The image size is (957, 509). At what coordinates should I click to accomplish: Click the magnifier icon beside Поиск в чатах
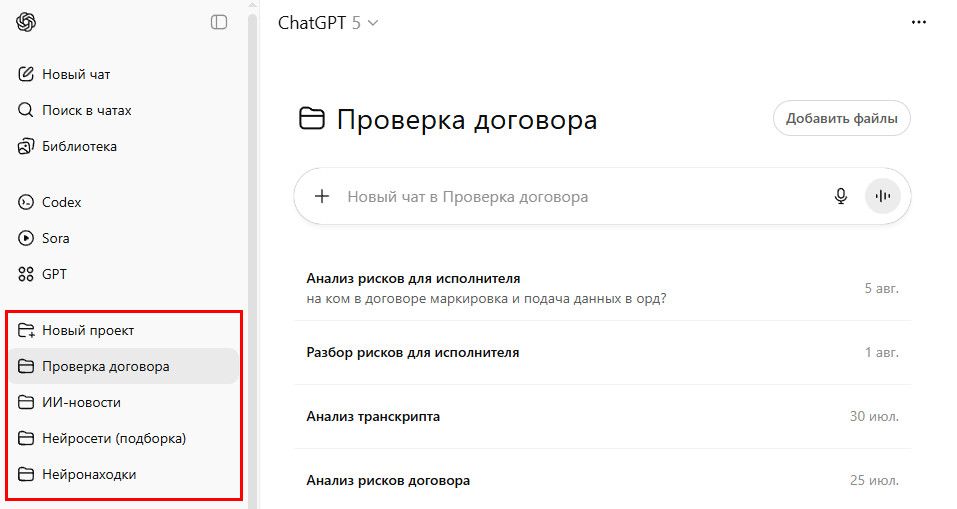26,110
